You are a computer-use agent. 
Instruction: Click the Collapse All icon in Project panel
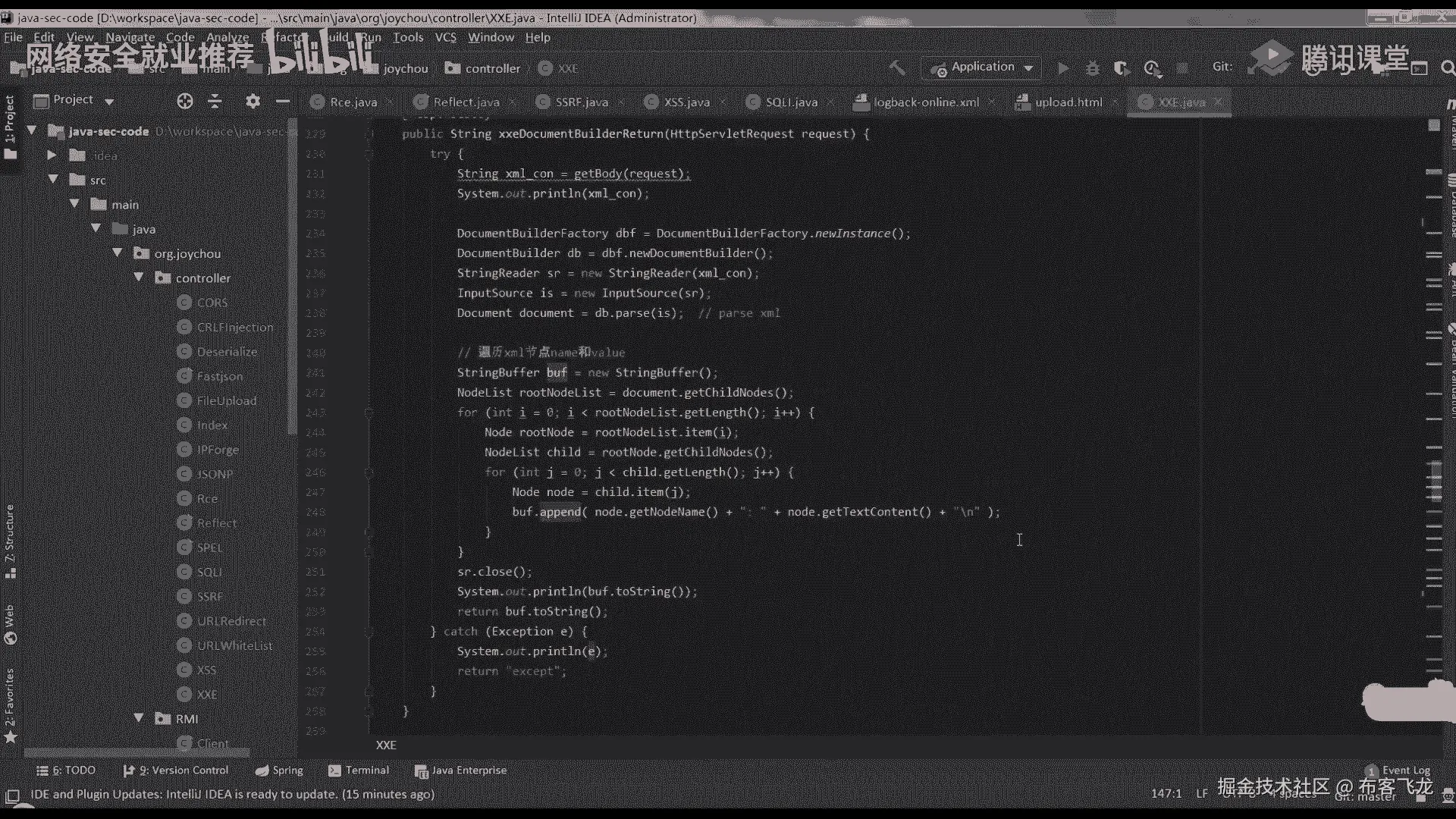point(215,101)
